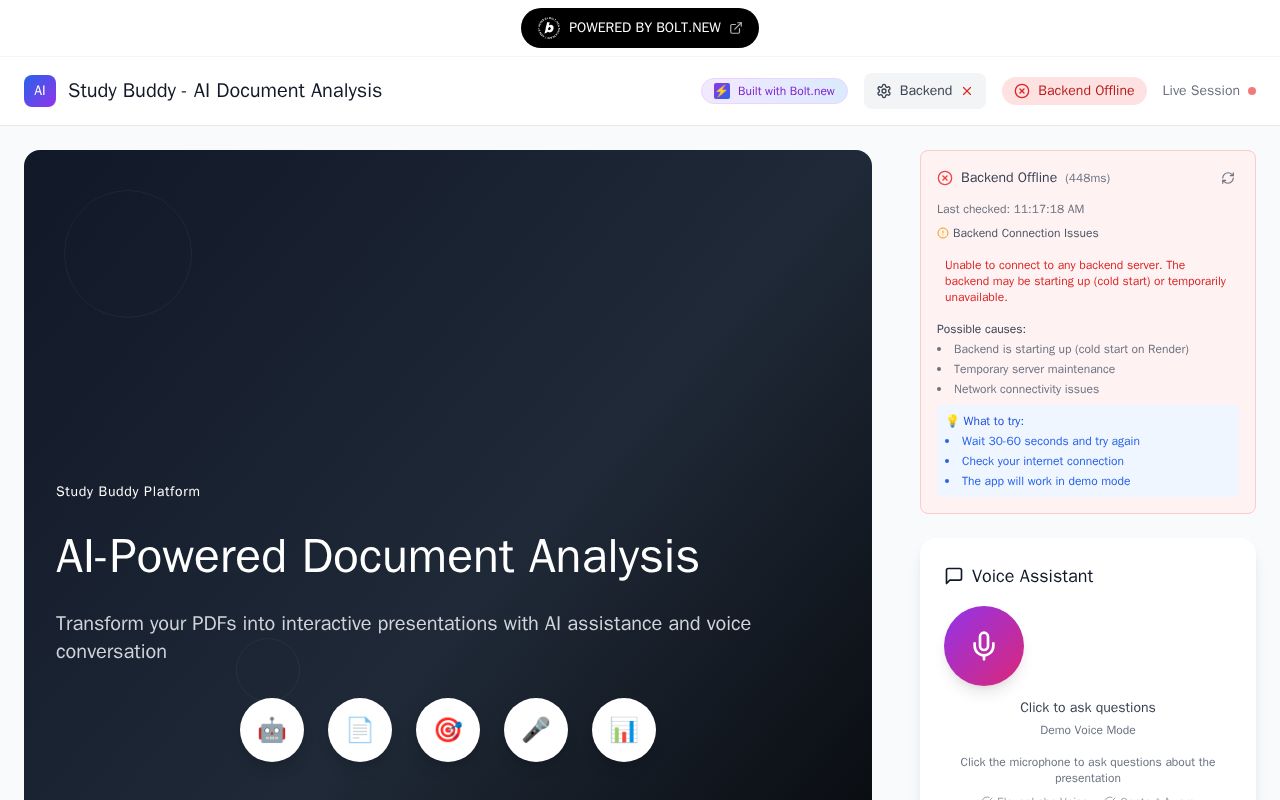The width and height of the screenshot is (1280, 800).
Task: Click the panel's Backend Offline error icon
Action: tap(945, 178)
